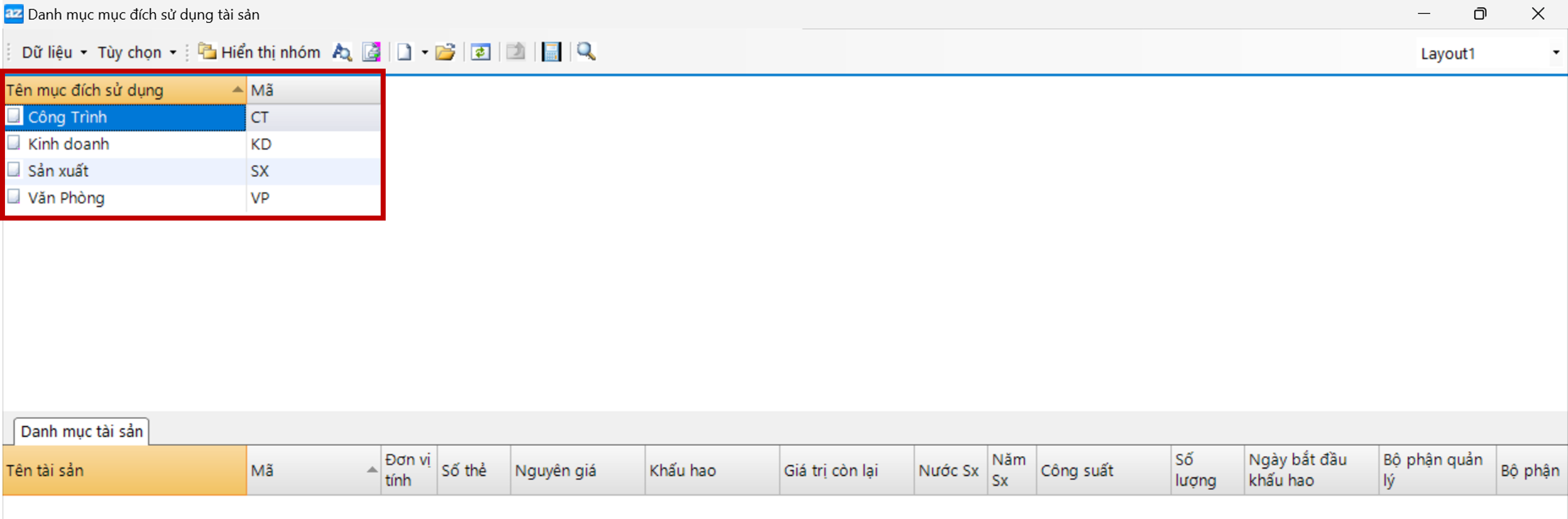The image size is (1568, 519).
Task: Click the grayed-out export arrow icon
Action: coord(516,52)
